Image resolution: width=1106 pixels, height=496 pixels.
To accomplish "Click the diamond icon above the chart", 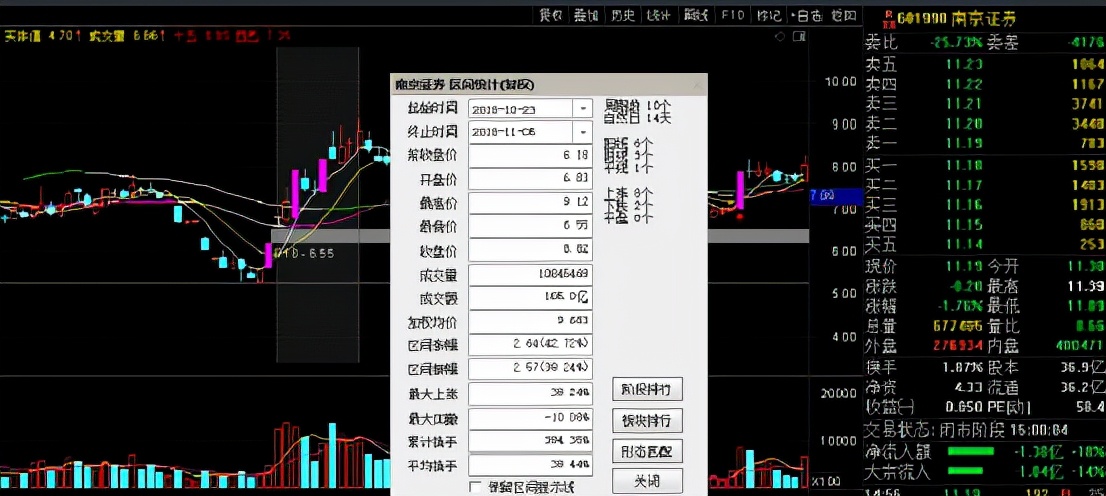I will [780, 37].
